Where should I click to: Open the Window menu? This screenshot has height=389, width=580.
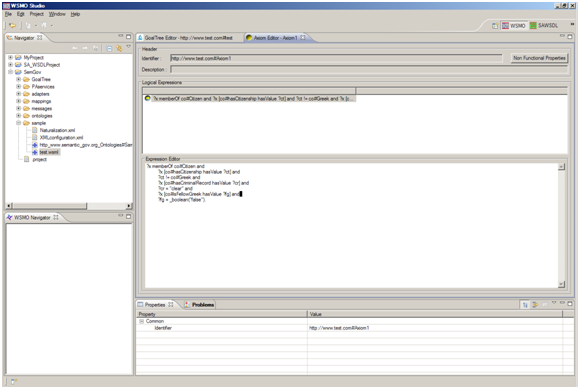point(57,14)
